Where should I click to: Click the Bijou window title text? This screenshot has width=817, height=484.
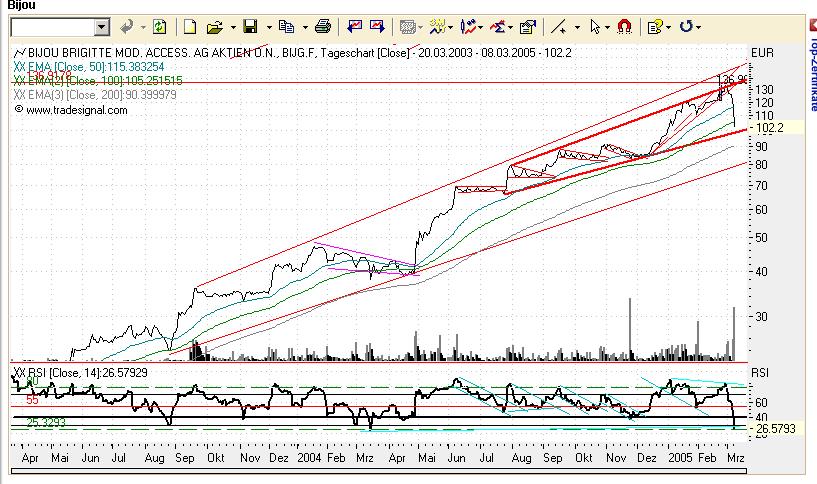22,5
